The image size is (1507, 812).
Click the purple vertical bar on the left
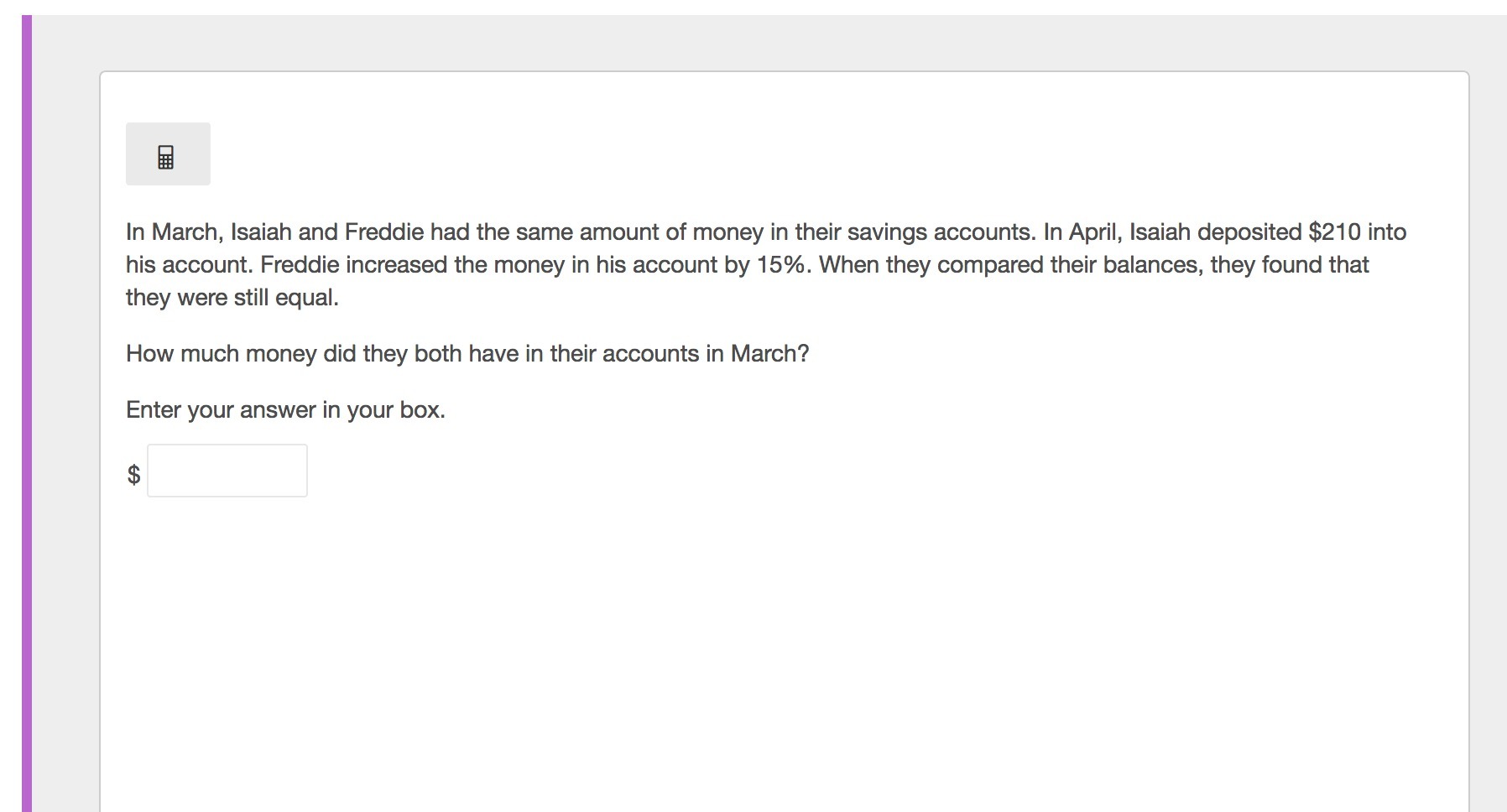27,414
